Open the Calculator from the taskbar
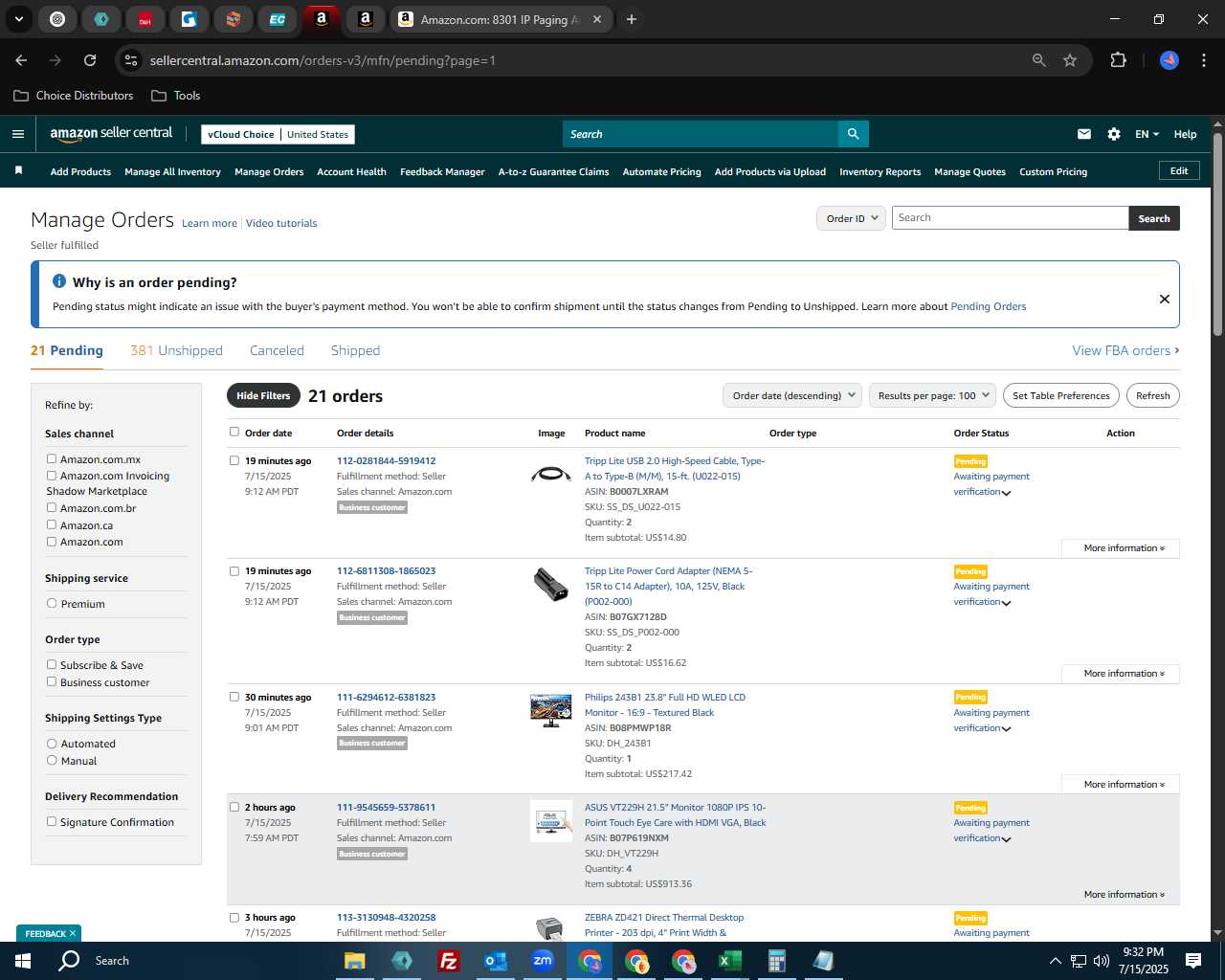The height and width of the screenshot is (980, 1225). [776, 960]
